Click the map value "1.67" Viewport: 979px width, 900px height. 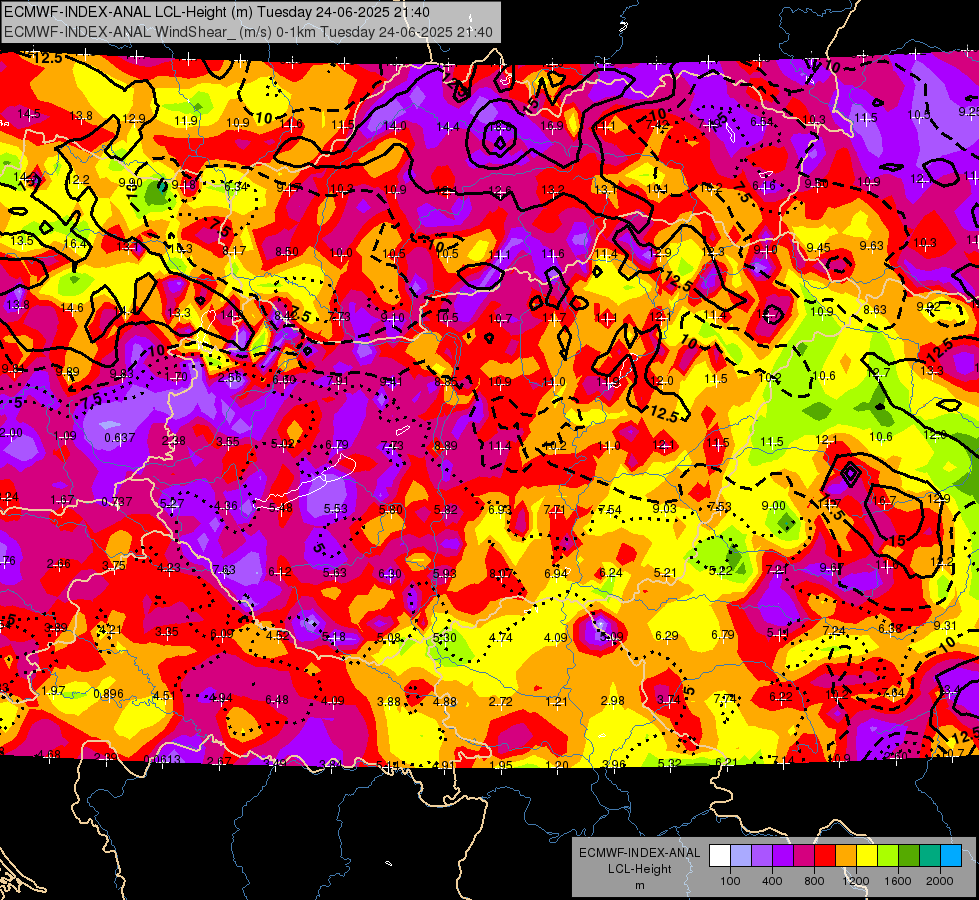[62, 500]
